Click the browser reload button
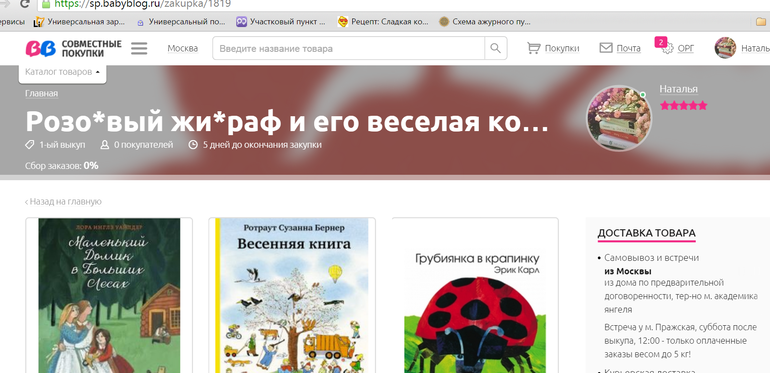The width and height of the screenshot is (770, 373). [25, 4]
